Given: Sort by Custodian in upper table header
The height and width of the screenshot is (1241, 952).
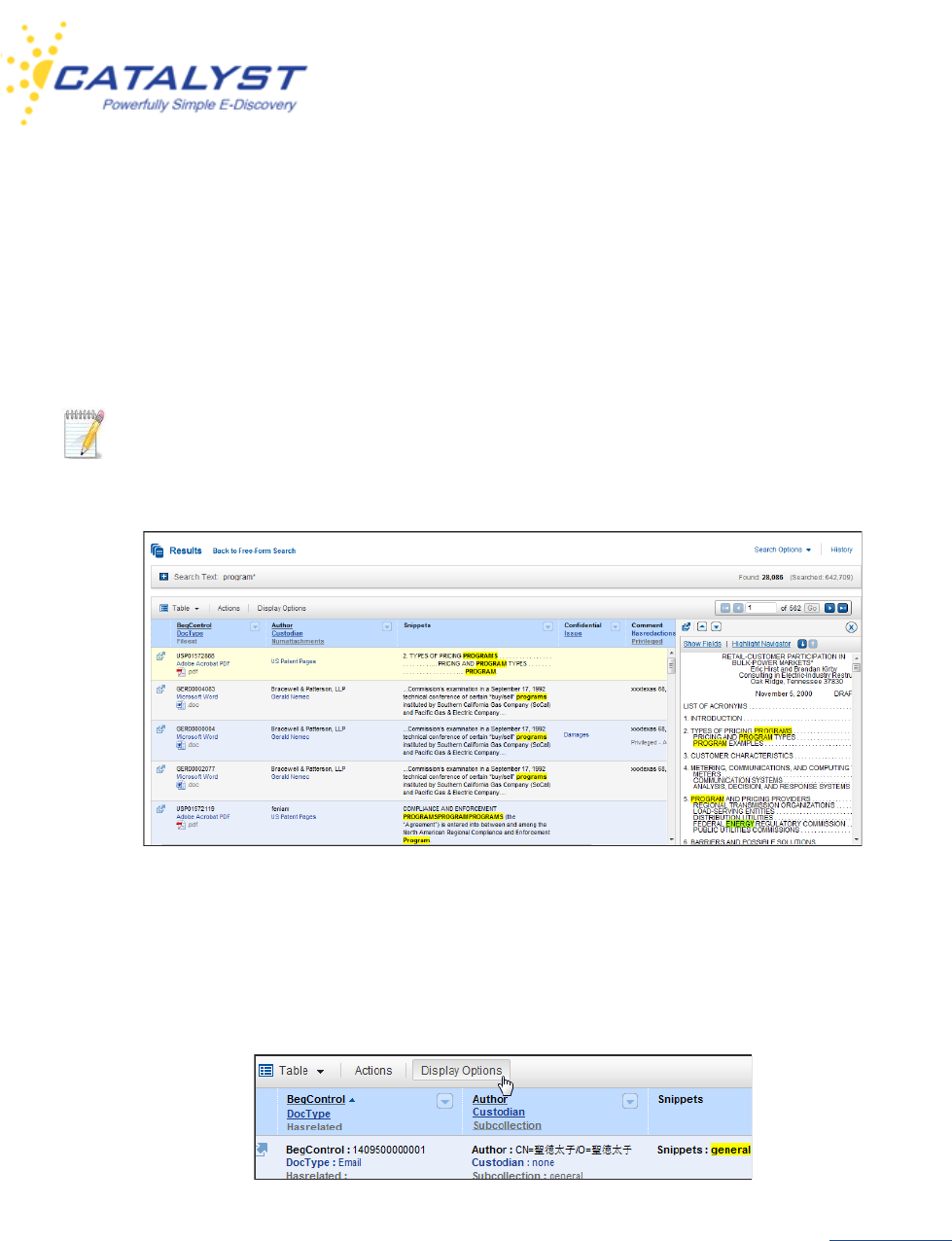Looking at the screenshot, I should coord(287,633).
